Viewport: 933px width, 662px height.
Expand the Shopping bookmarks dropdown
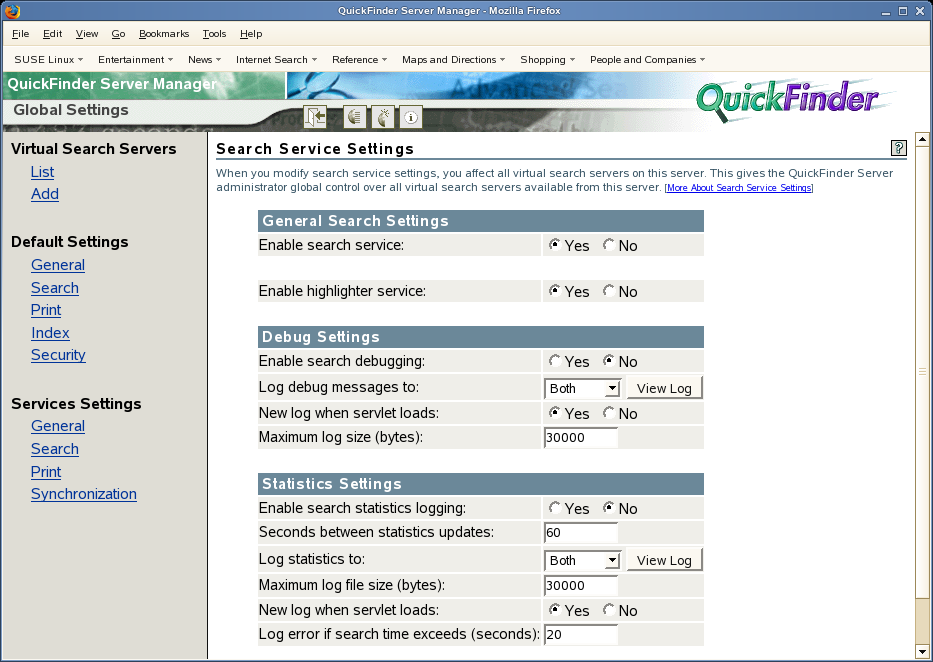548,59
